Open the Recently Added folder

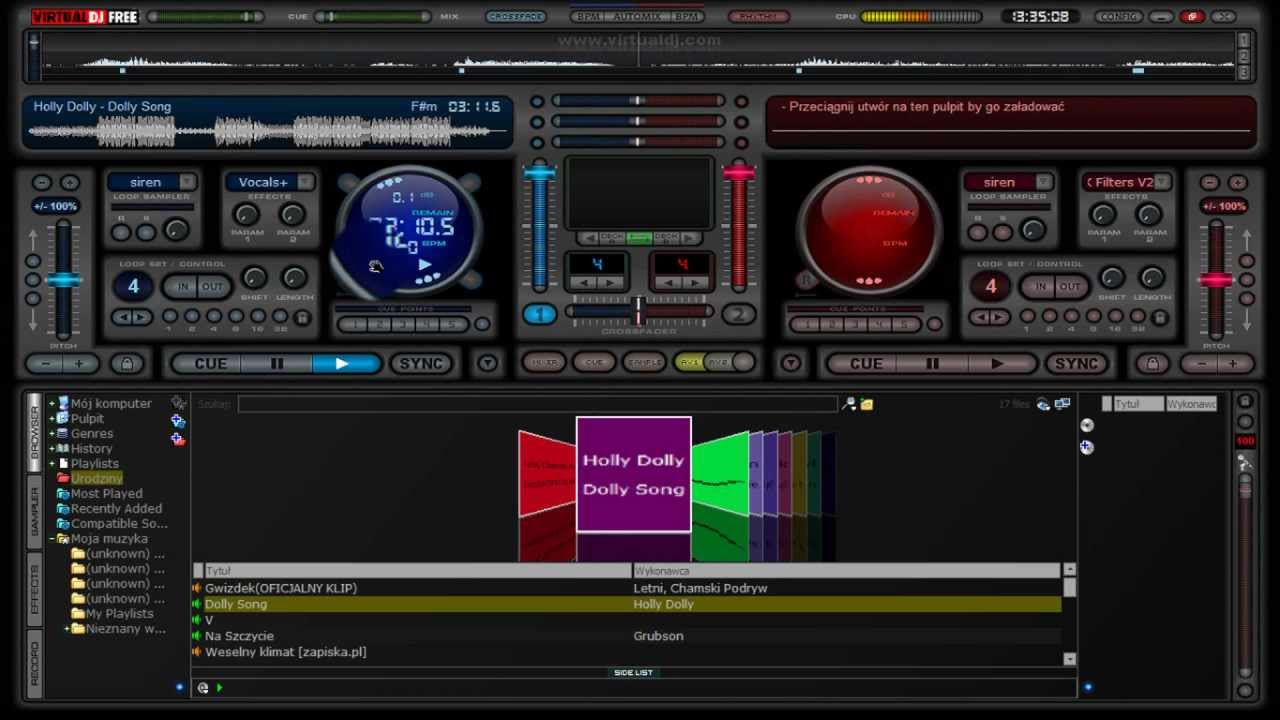[x=116, y=509]
